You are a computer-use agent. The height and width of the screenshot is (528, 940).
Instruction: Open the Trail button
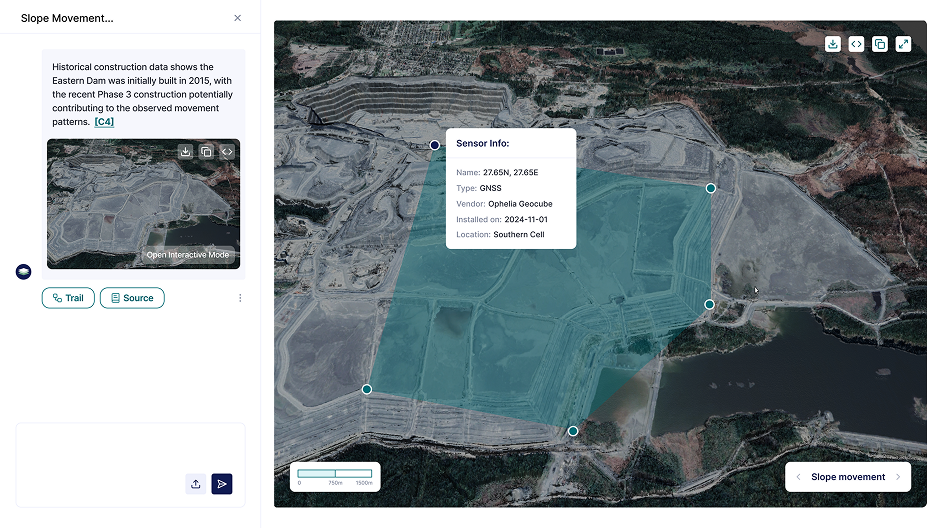tap(68, 298)
